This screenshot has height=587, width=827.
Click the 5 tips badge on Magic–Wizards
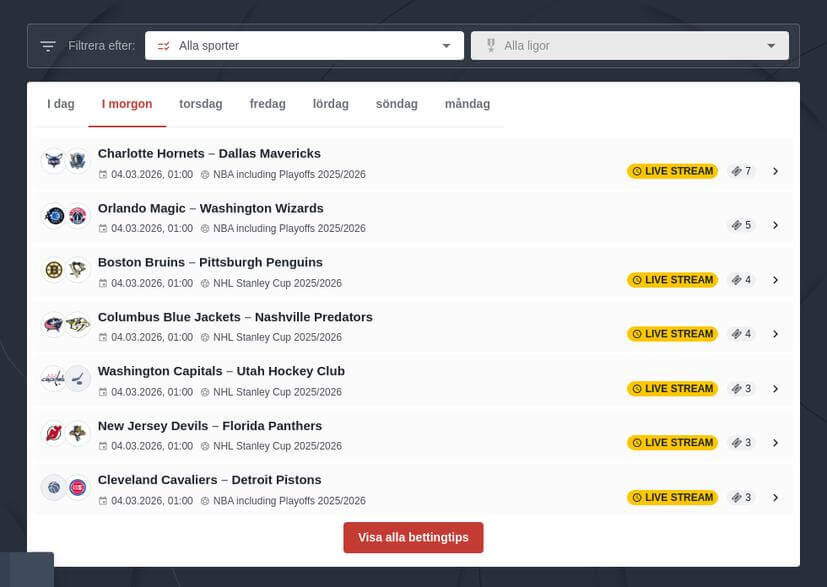pos(741,225)
